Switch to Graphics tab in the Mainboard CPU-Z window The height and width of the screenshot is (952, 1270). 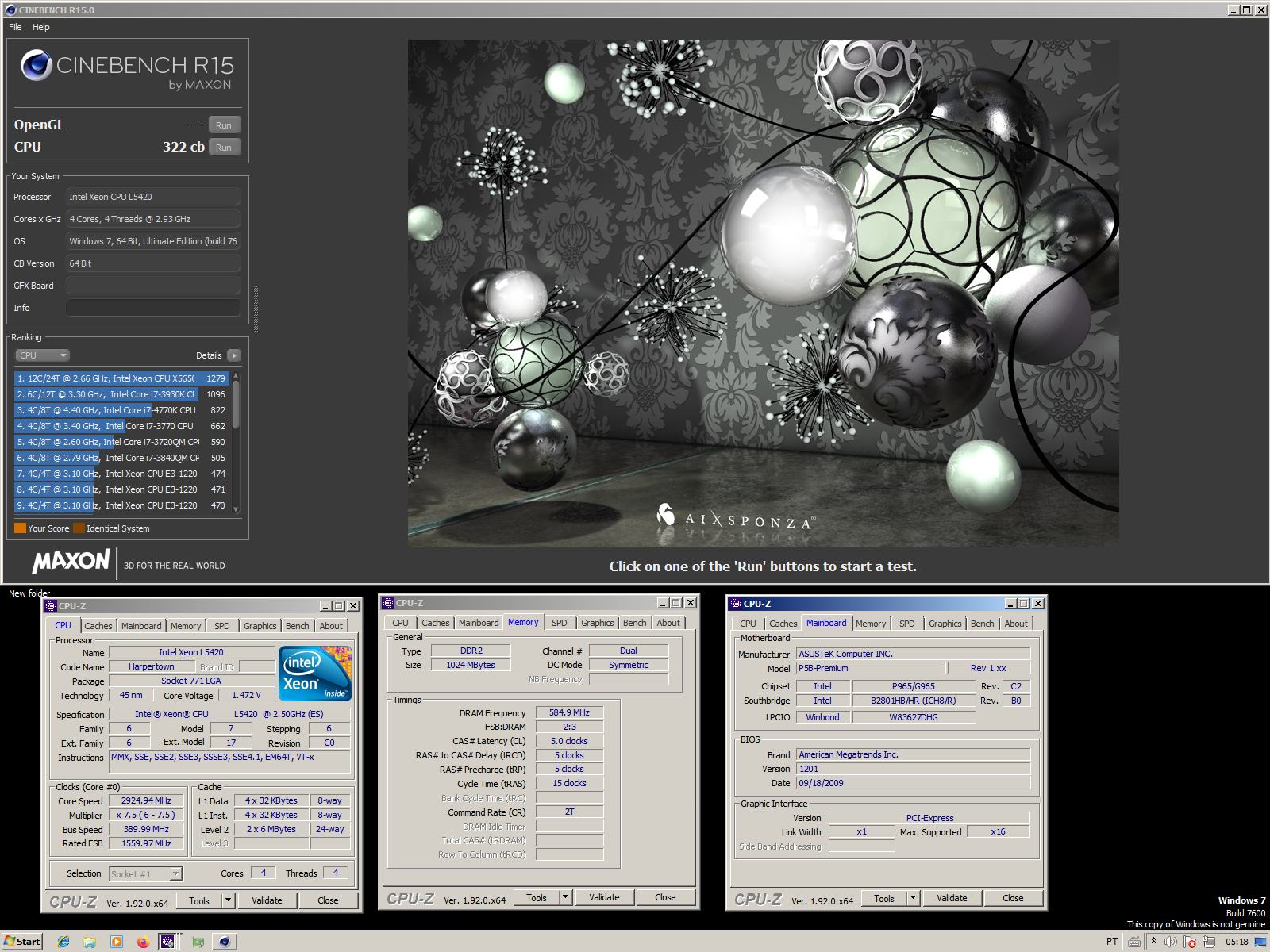(945, 624)
